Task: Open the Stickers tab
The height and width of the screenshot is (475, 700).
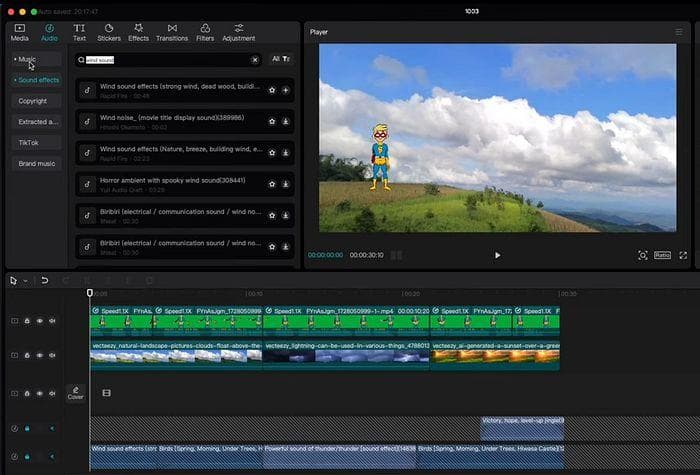Action: click(x=109, y=33)
